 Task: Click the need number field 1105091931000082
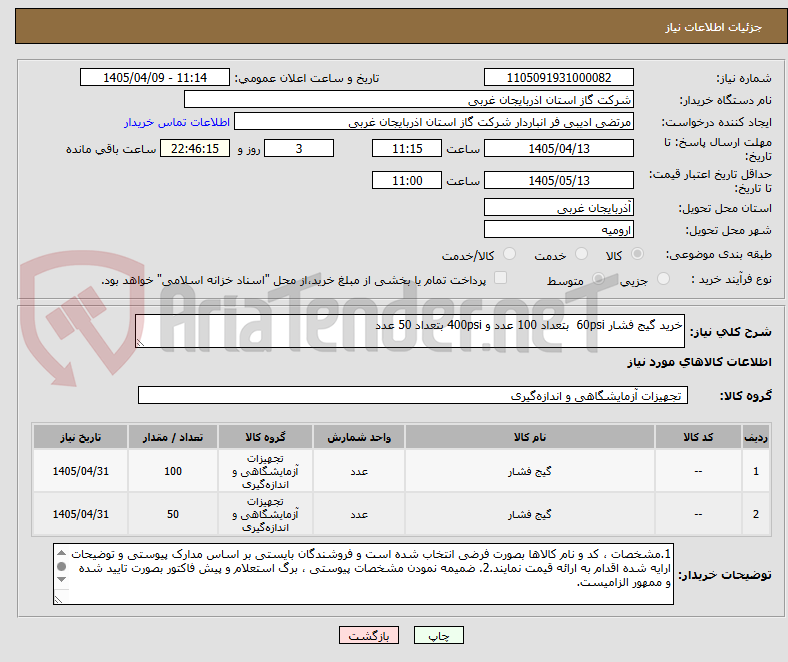pos(559,77)
